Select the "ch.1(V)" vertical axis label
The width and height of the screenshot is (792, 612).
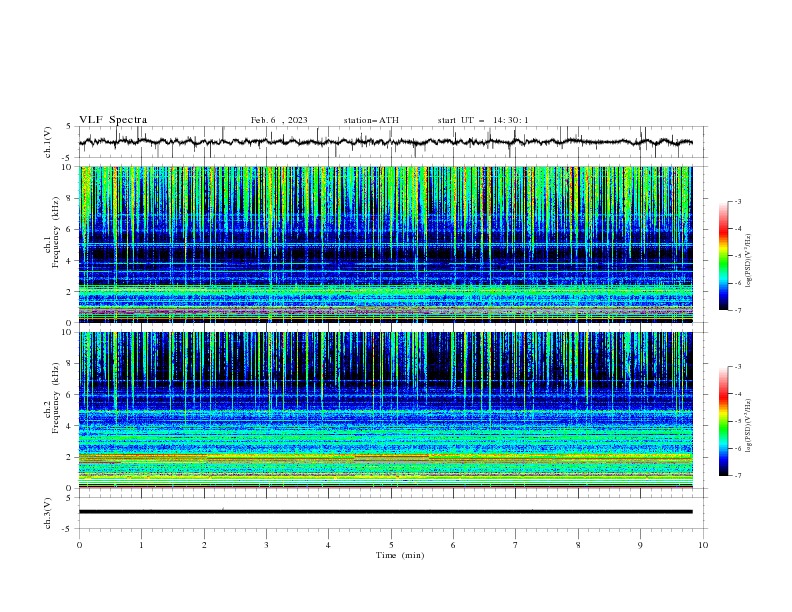click(48, 142)
